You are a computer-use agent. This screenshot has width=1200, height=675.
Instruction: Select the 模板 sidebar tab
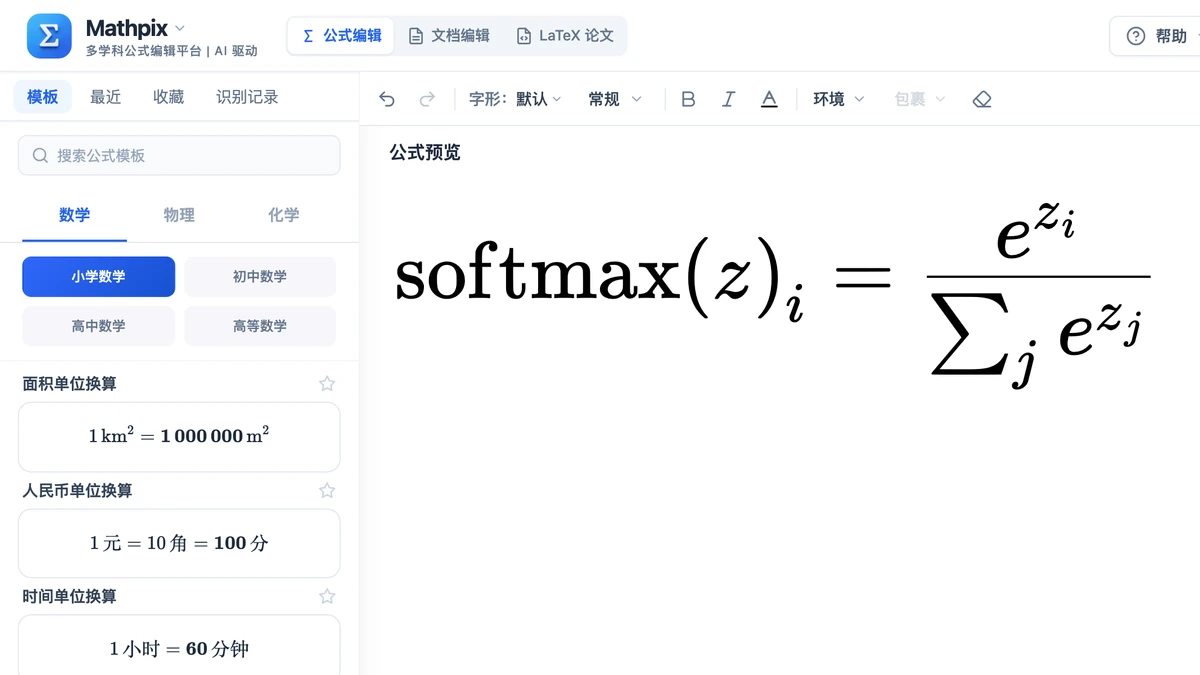[x=43, y=97]
